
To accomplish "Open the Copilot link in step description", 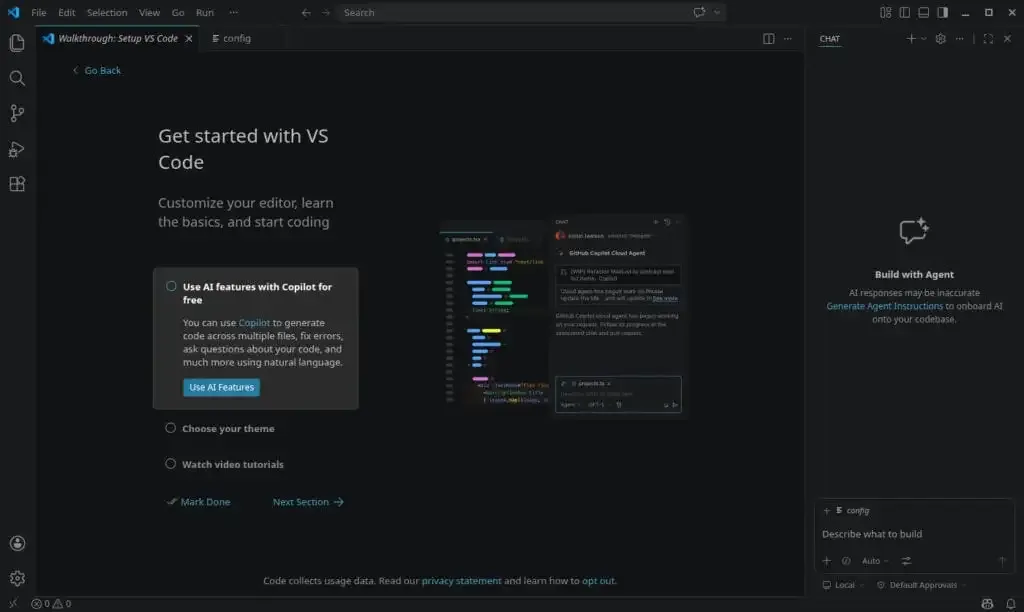I will pyautogui.click(x=254, y=323).
